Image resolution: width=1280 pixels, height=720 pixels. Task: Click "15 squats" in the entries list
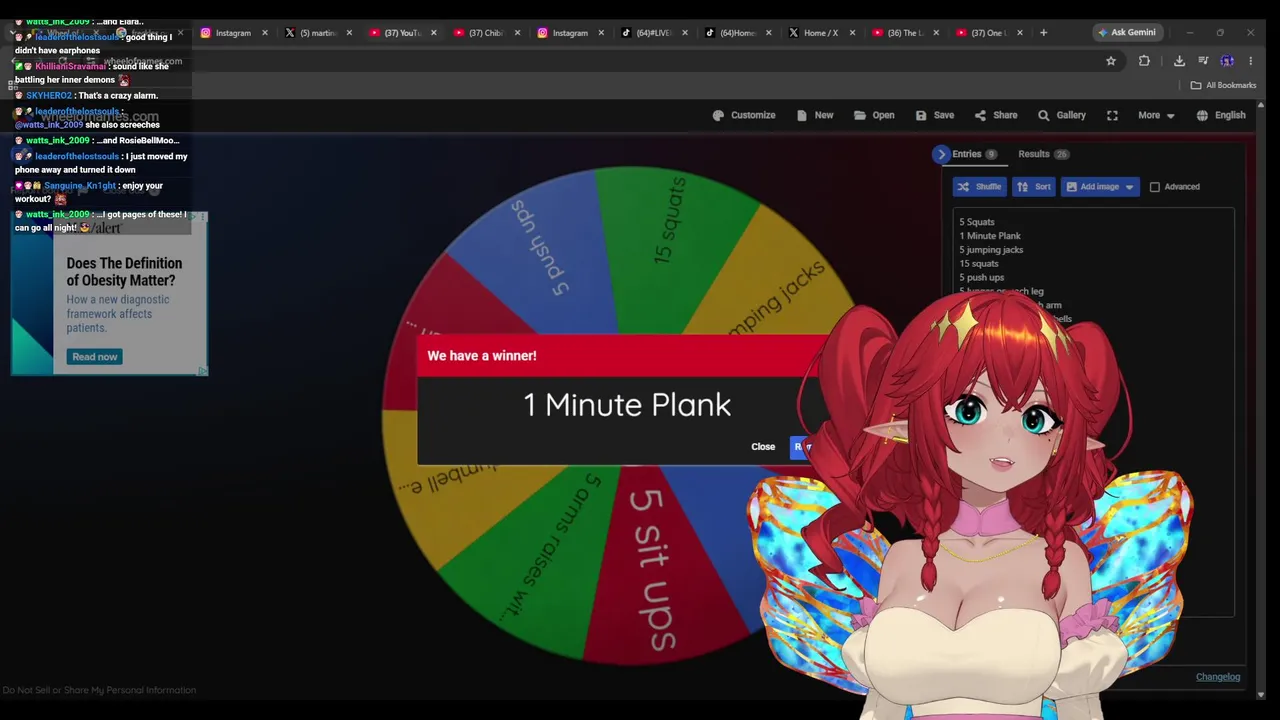[979, 264]
